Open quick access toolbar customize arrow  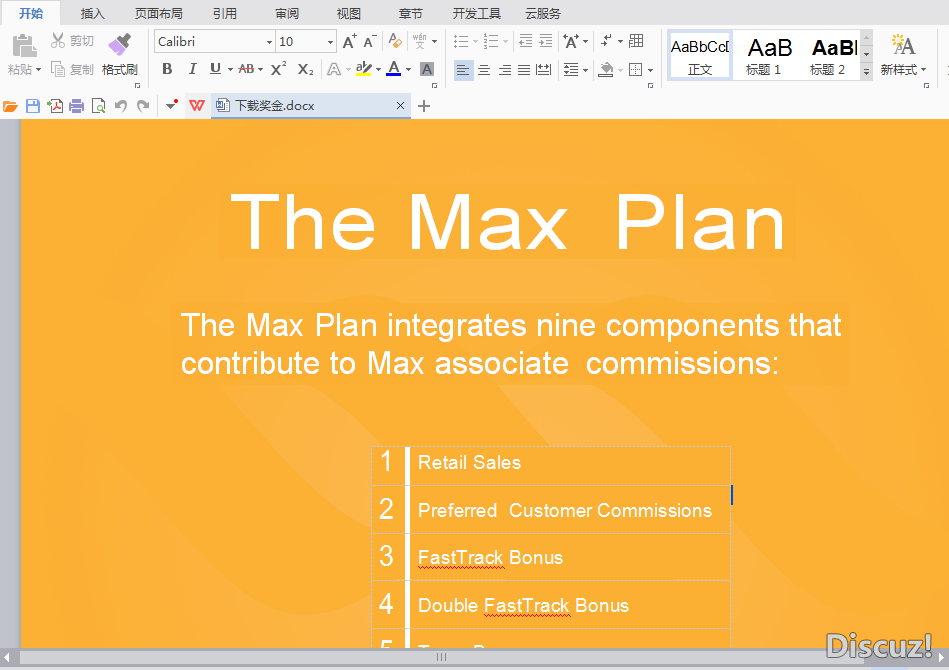171,106
